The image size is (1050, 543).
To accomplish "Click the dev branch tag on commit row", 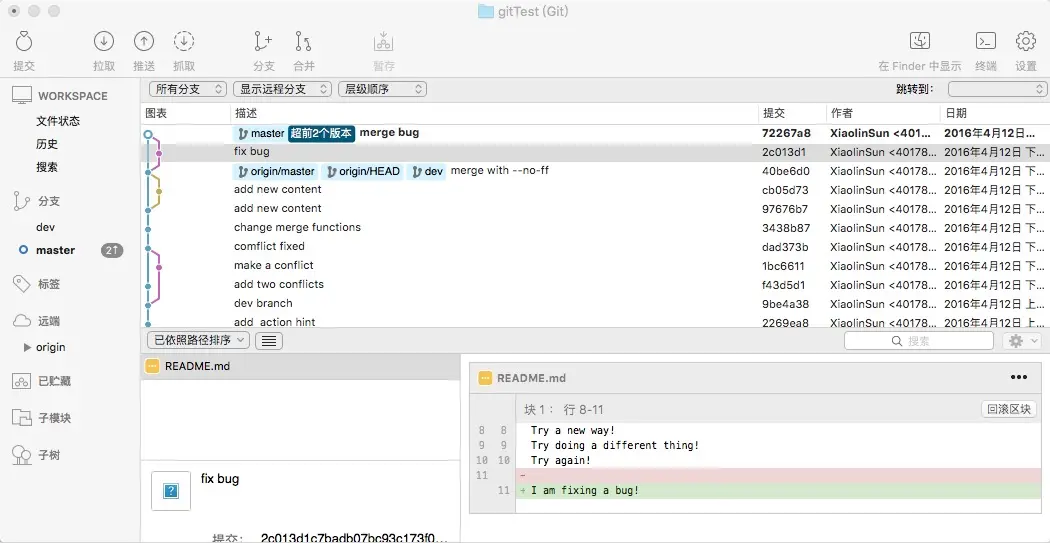I will pyautogui.click(x=427, y=171).
